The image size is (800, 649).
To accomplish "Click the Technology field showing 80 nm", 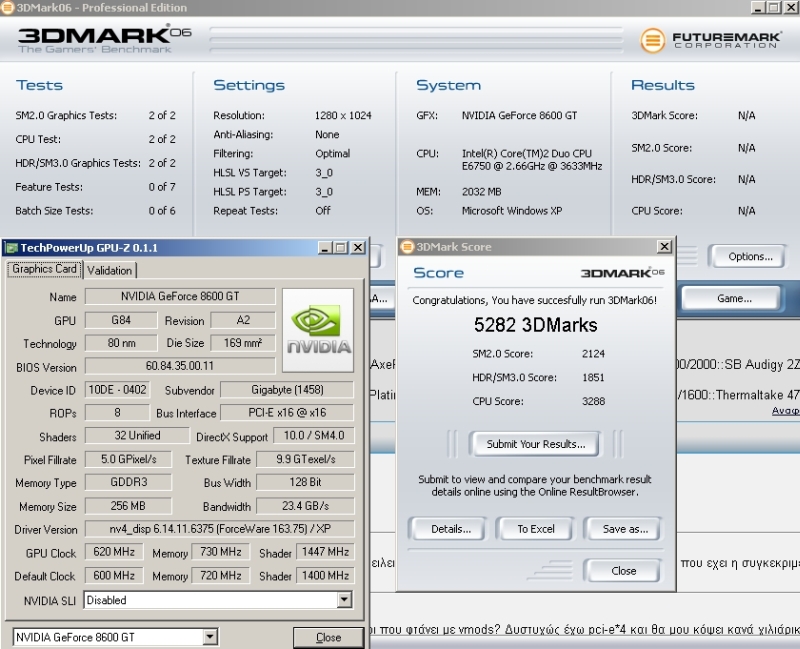I will 121,343.
